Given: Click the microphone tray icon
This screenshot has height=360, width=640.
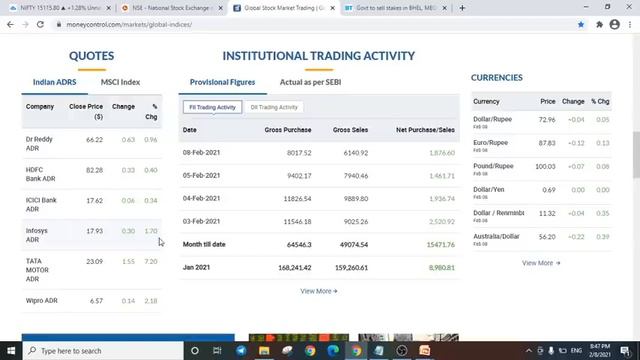Looking at the screenshot, I should click(551, 351).
